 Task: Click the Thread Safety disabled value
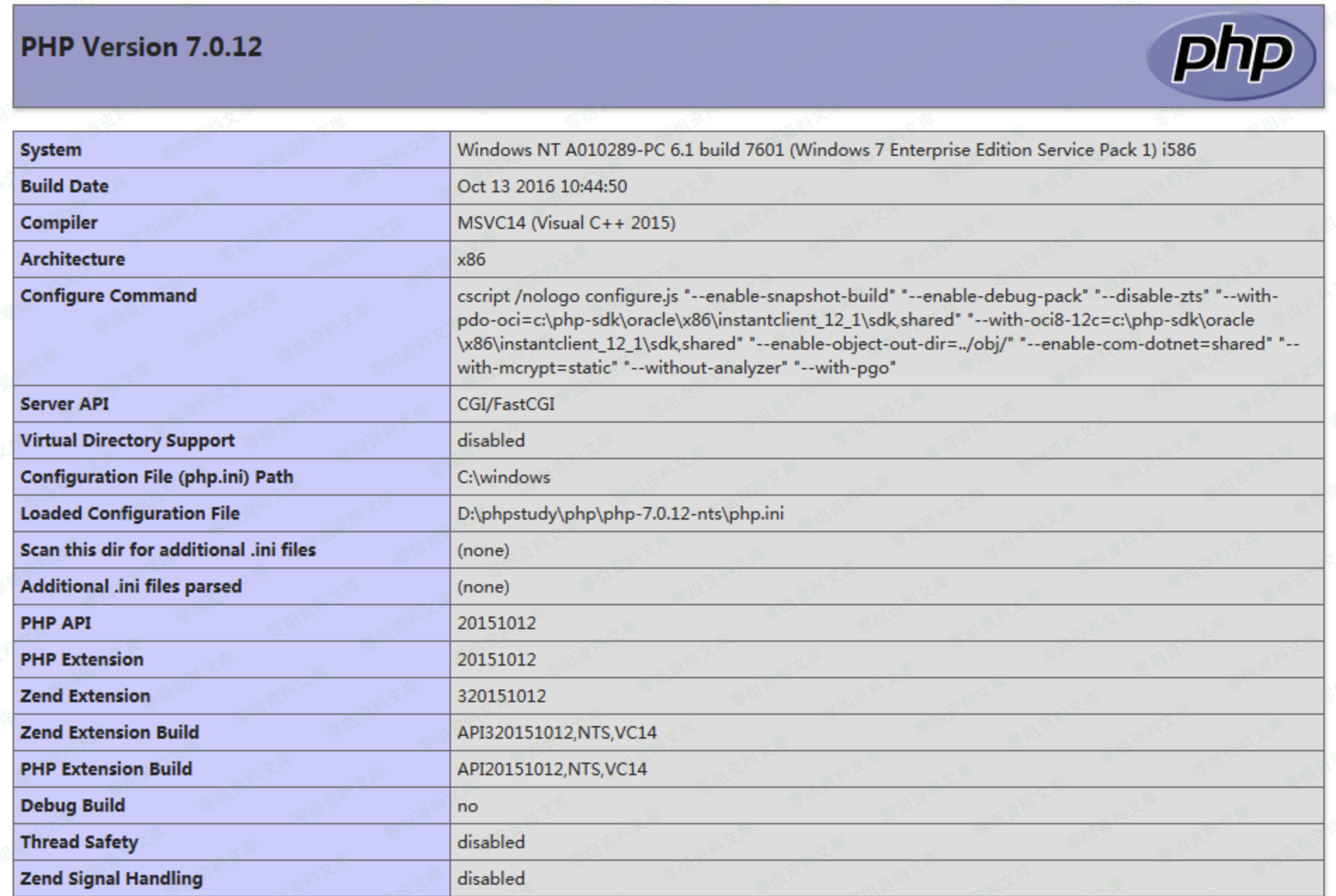(x=491, y=842)
